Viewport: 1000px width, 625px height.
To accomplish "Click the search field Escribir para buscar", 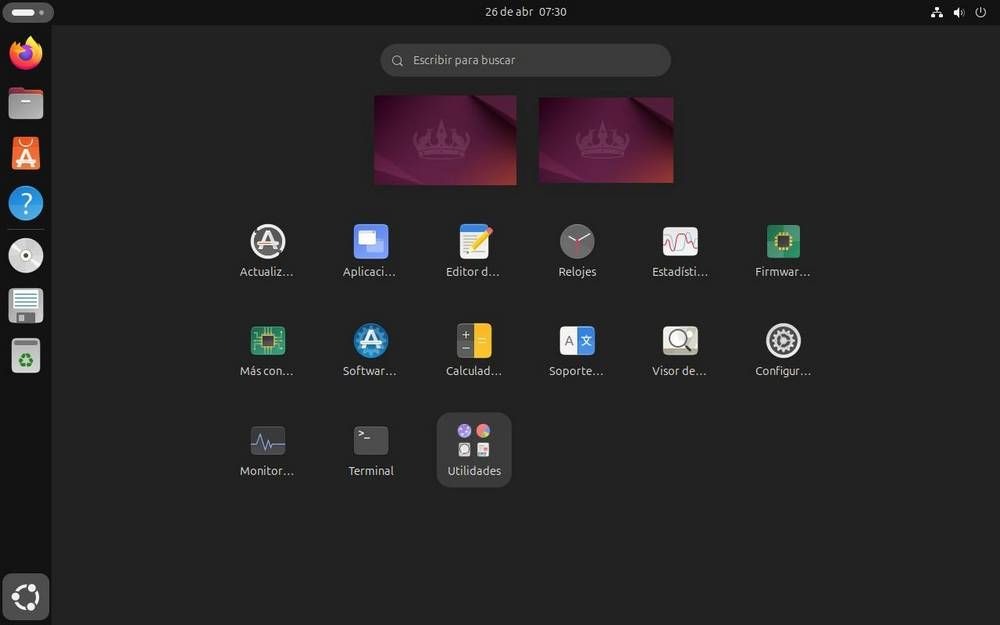I will point(526,60).
